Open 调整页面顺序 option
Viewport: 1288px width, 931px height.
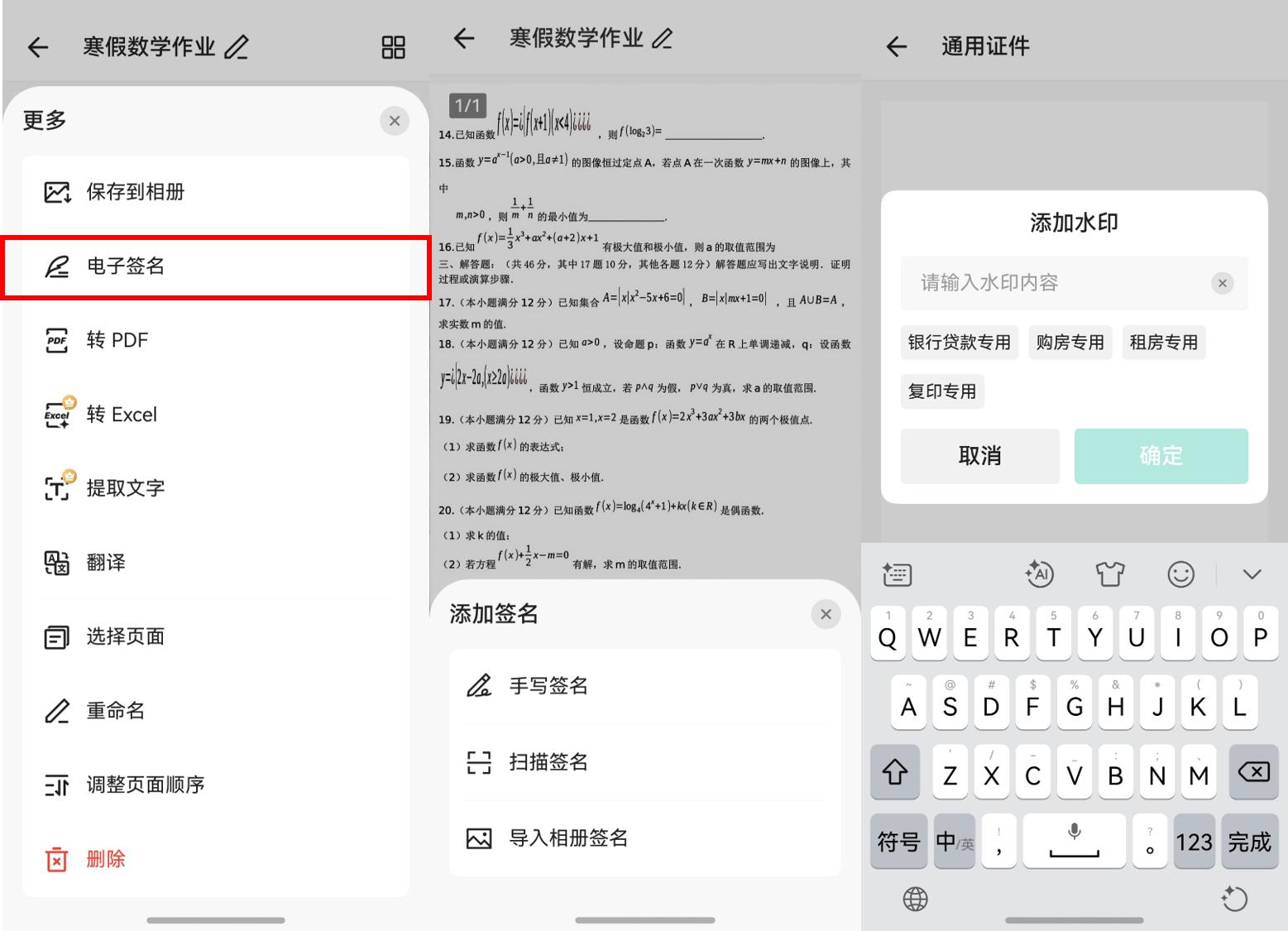215,785
